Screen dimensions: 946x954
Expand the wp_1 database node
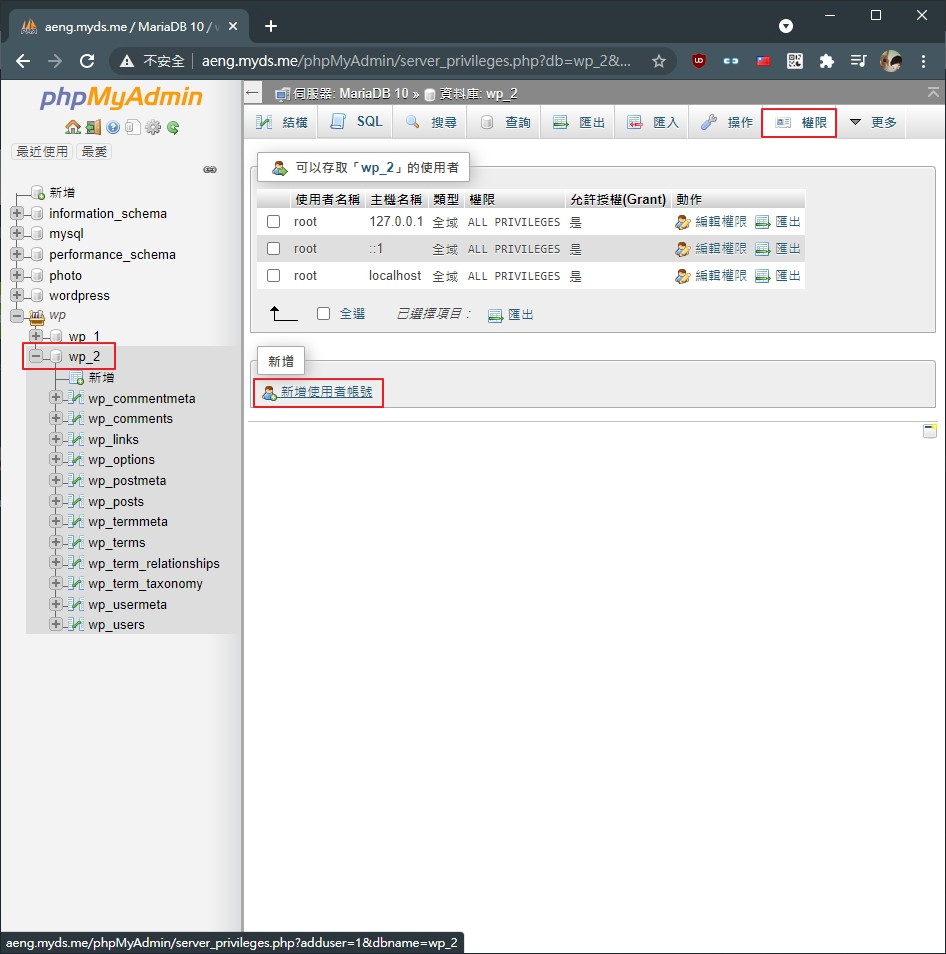pos(36,335)
